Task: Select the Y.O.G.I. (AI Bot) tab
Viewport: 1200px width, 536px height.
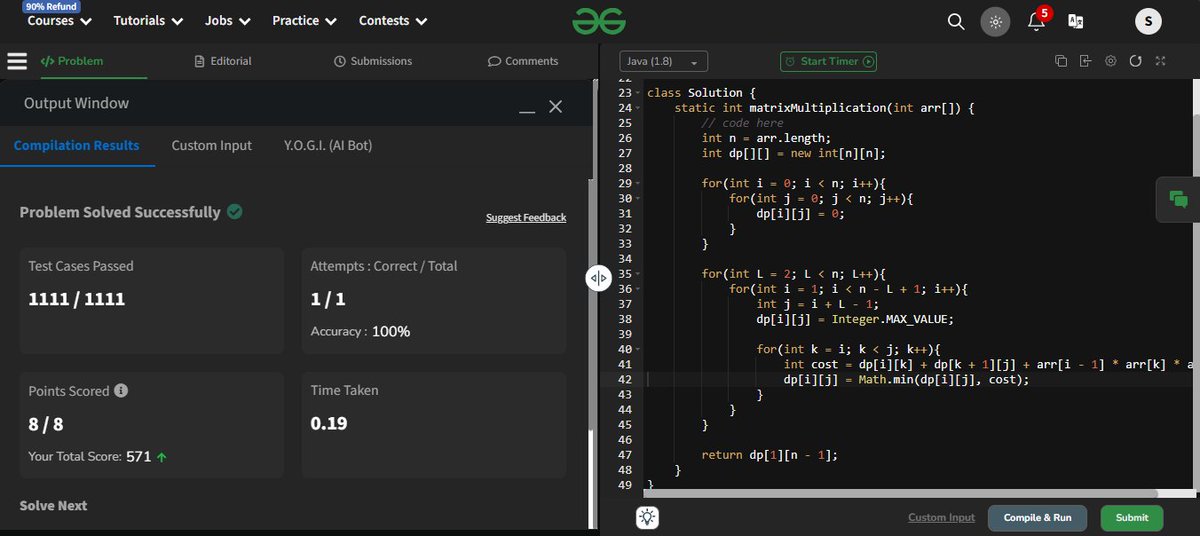Action: (x=328, y=145)
